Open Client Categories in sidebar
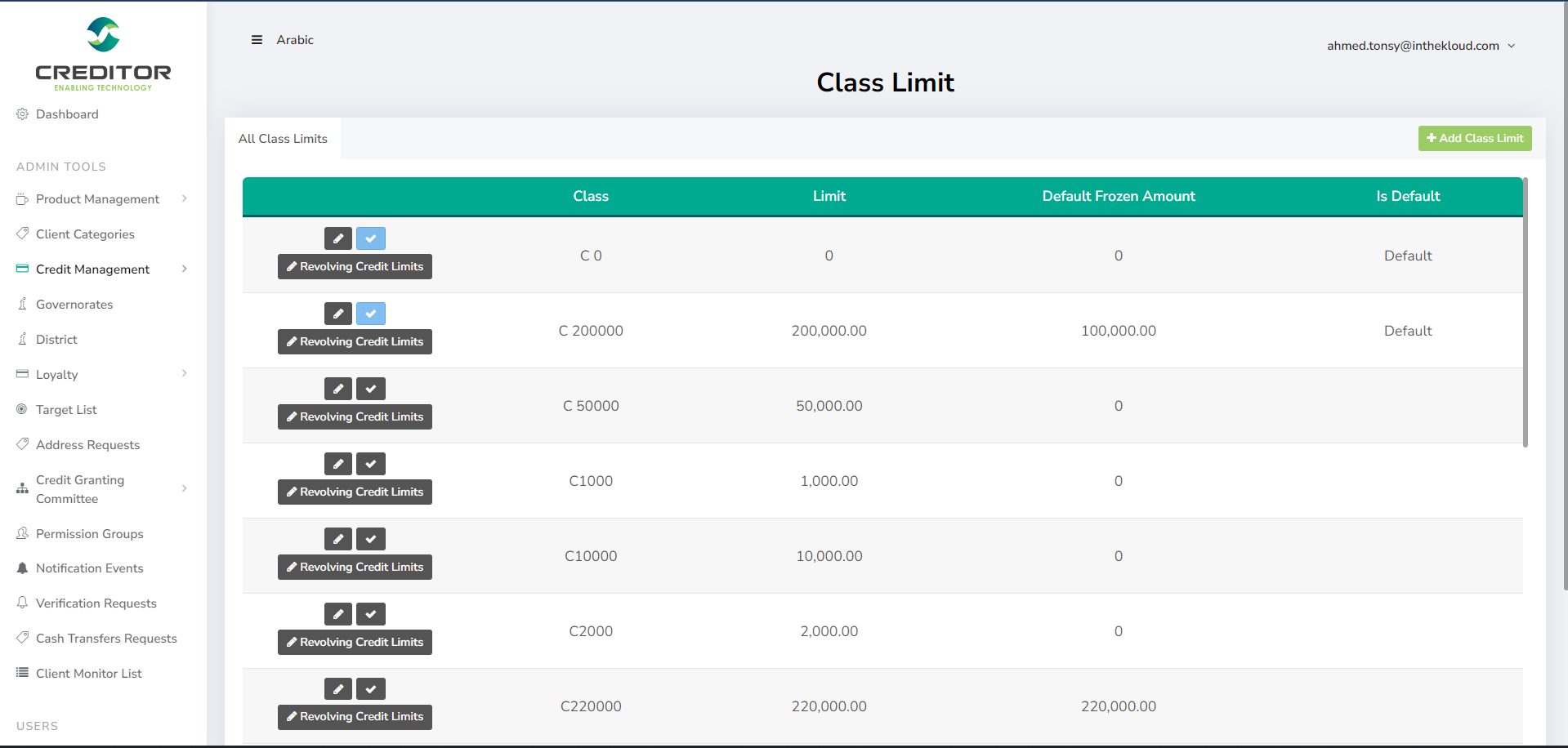 85,234
